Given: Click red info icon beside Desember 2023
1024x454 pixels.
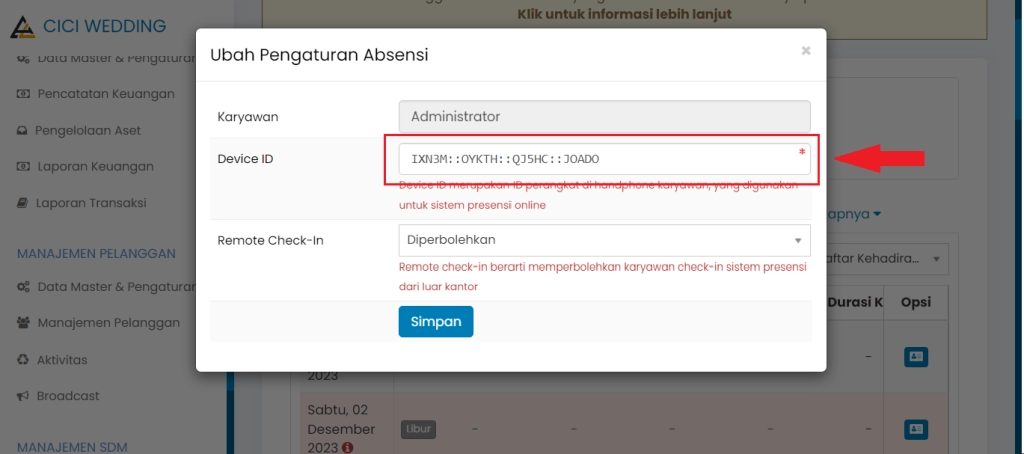Looking at the screenshot, I should click(x=347, y=448).
